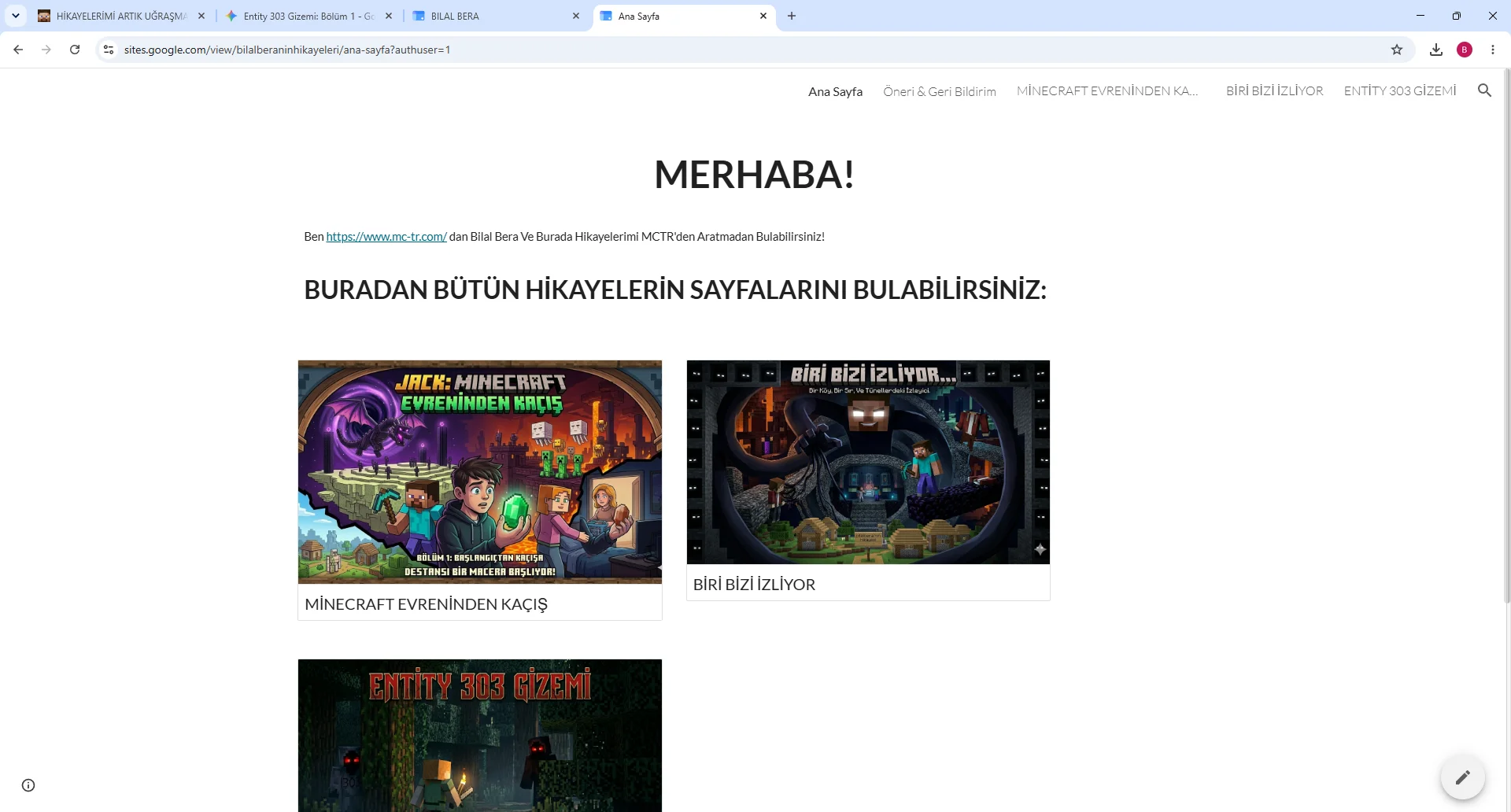Bookmark this page with the star icon
This screenshot has width=1511, height=812.
pos(1397,50)
